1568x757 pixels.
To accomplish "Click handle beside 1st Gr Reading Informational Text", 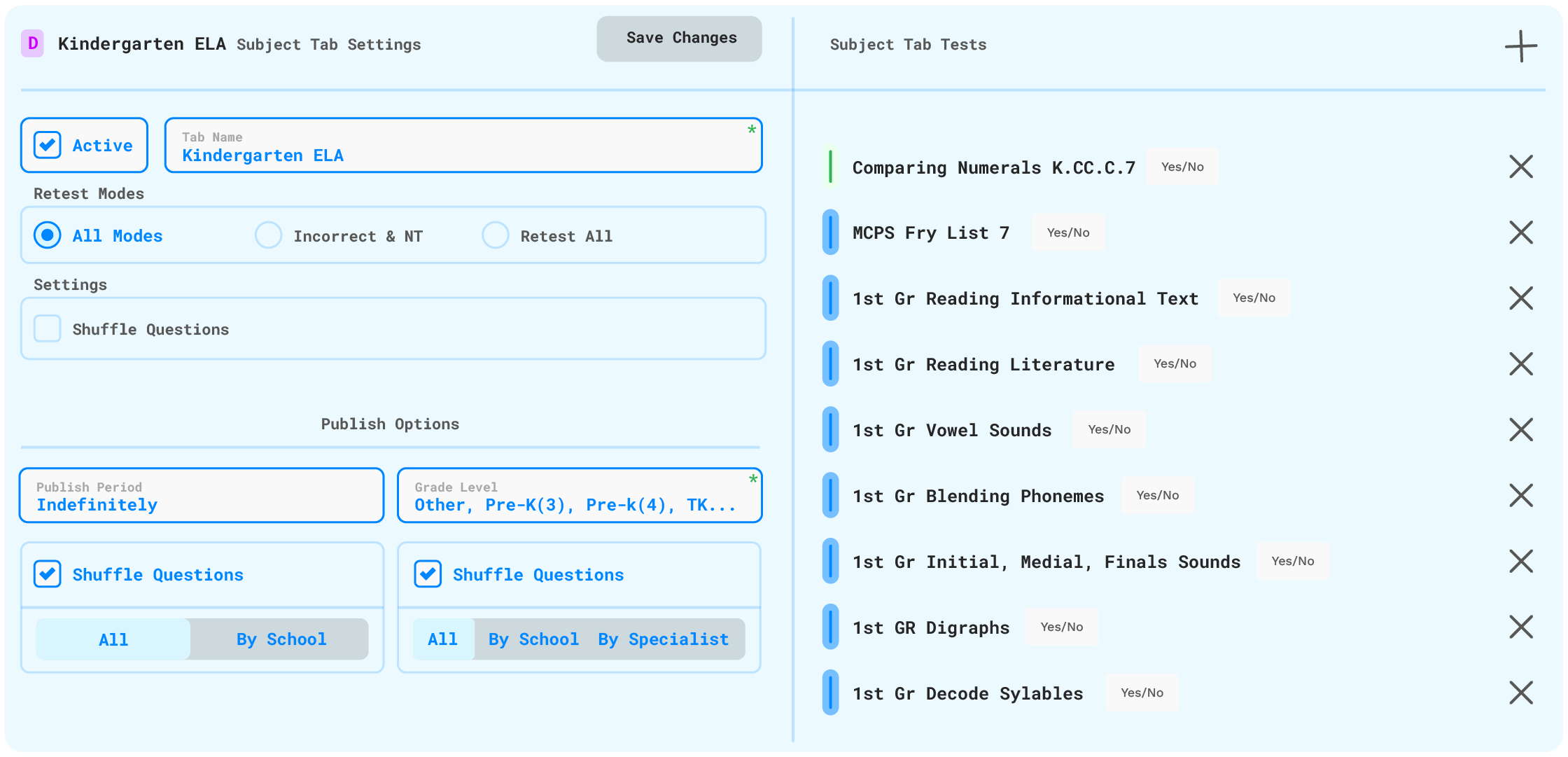I will coord(830,298).
